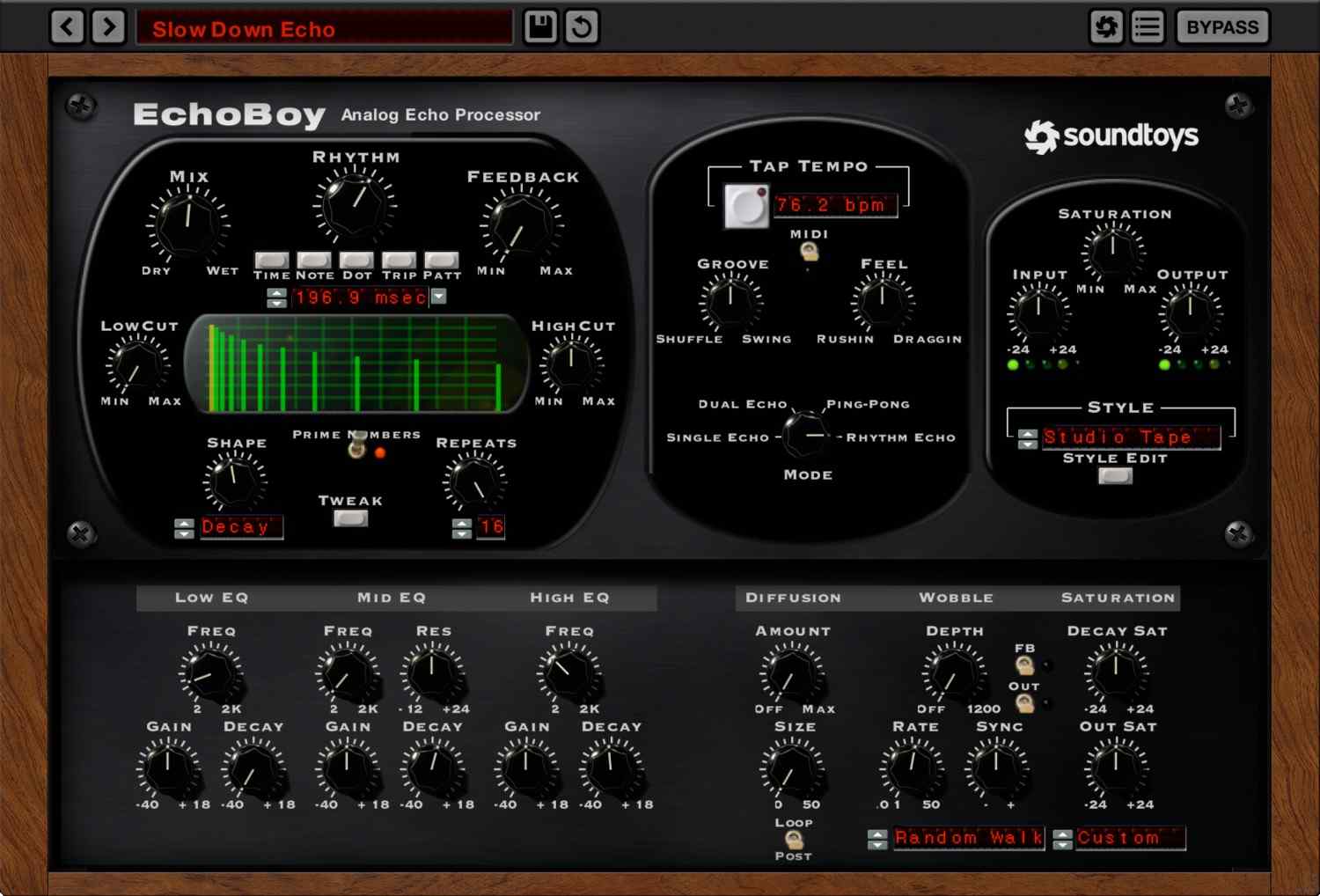Screen dimensions: 1320x896
Task: Click the undo/revert preset icon
Action: (582, 26)
